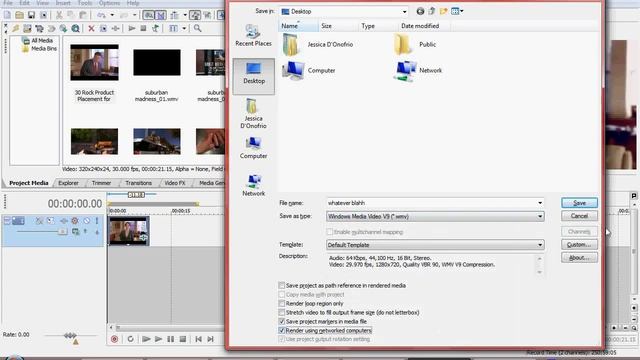Expand the undo history dropdown arrow
The image size is (640, 360).
tap(112, 15)
